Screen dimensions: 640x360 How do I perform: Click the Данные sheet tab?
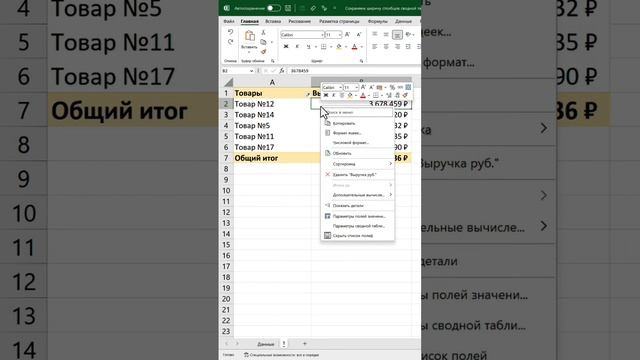(265, 344)
